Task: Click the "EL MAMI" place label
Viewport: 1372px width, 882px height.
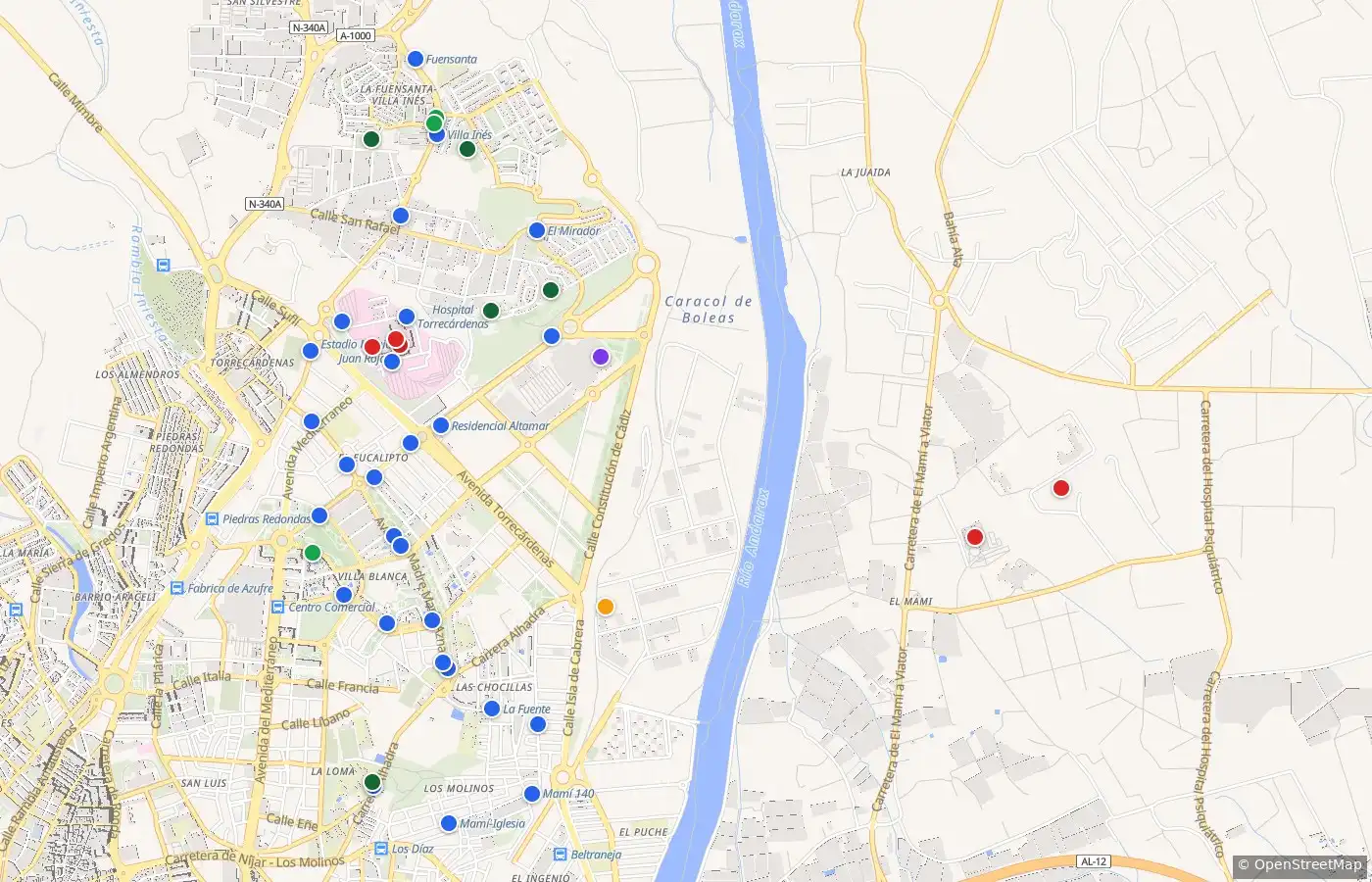Action: [x=910, y=601]
